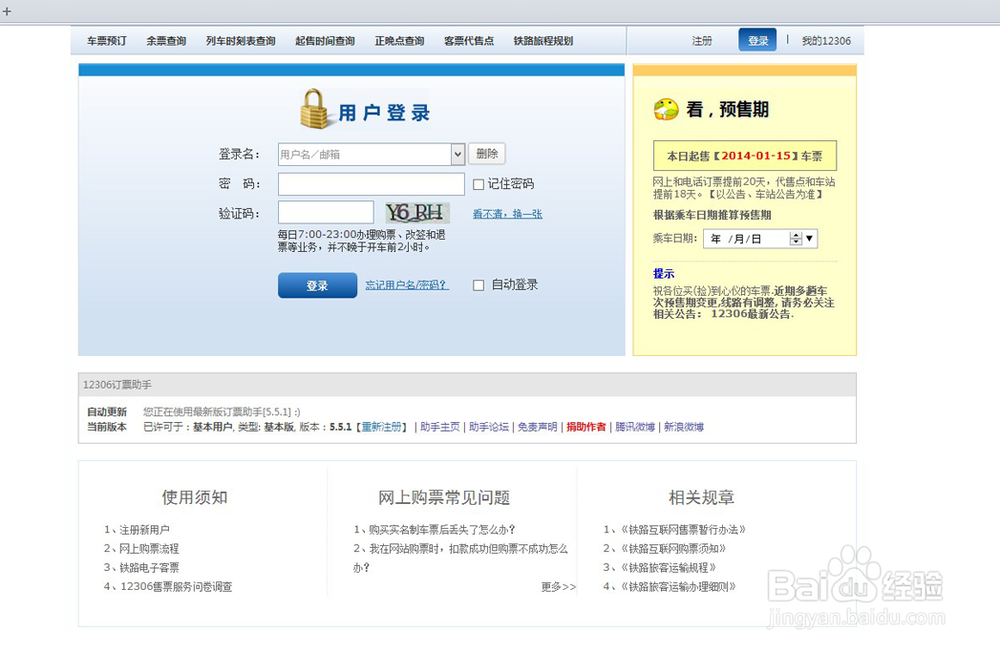This screenshot has width=1000, height=652.
Task: Click 2、网上购票流程 under 使用须知
Action: 141,549
